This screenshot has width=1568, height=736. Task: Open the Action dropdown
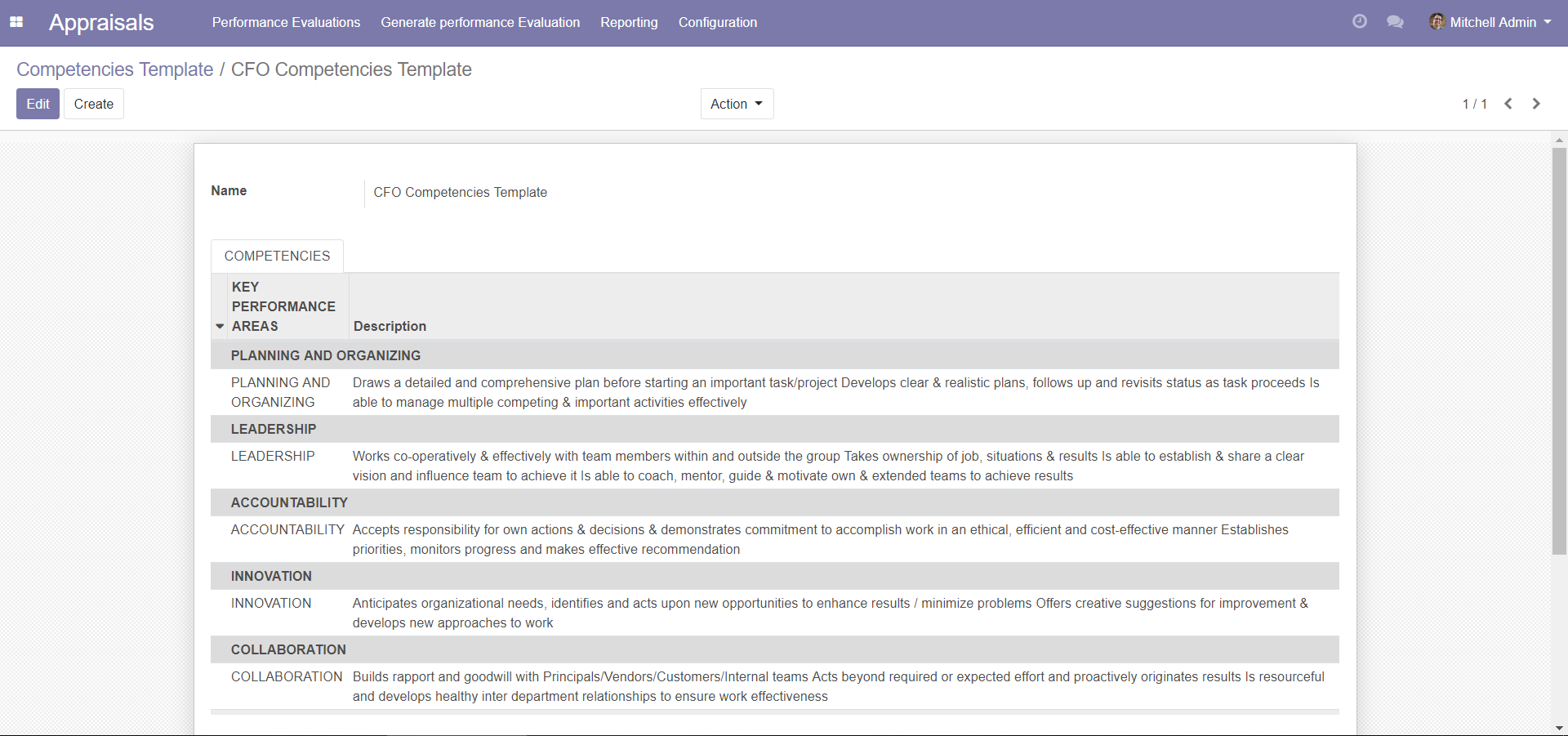coord(737,104)
